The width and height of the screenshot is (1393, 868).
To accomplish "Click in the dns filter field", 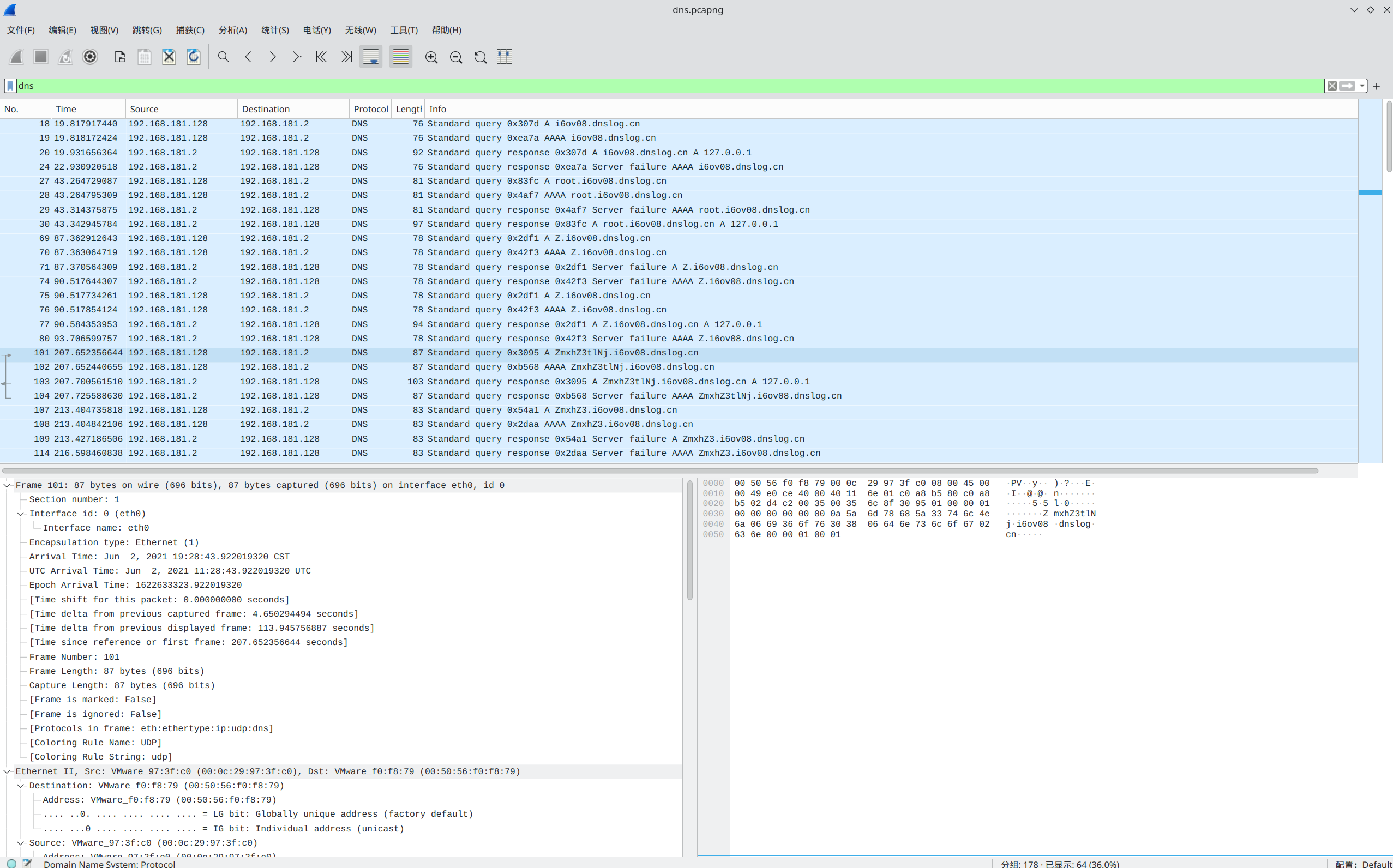I will [632, 86].
